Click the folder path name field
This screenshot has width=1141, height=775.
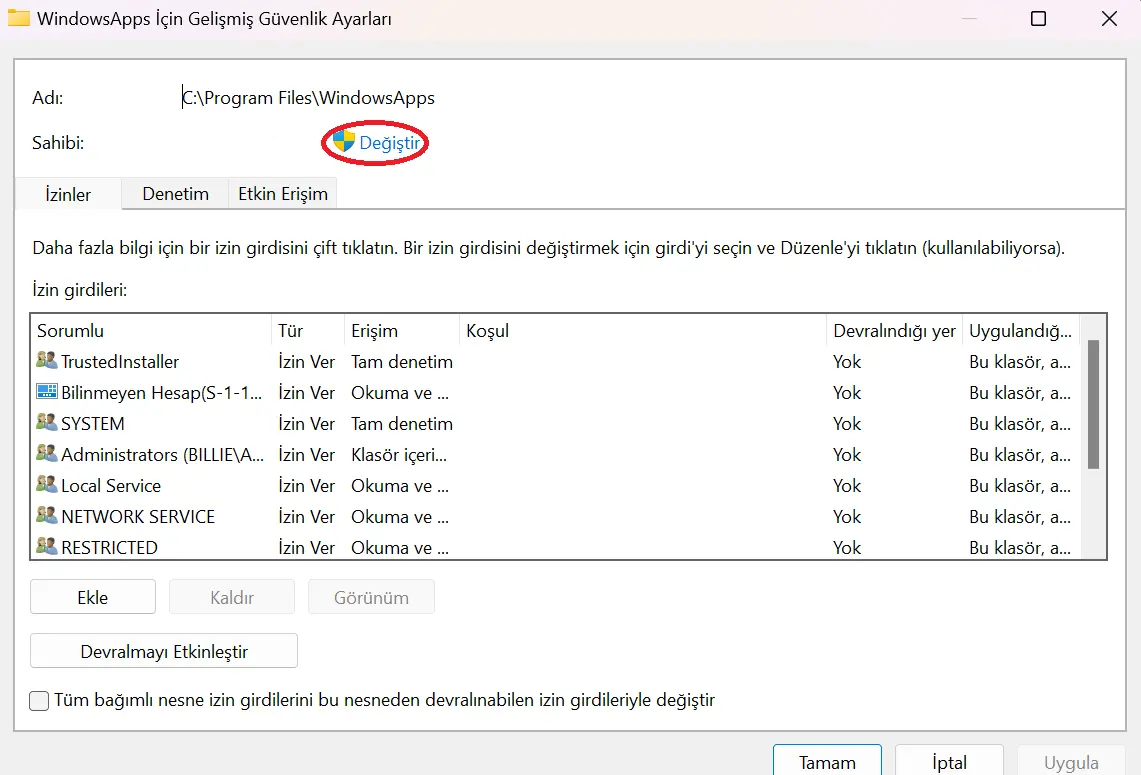coord(308,98)
